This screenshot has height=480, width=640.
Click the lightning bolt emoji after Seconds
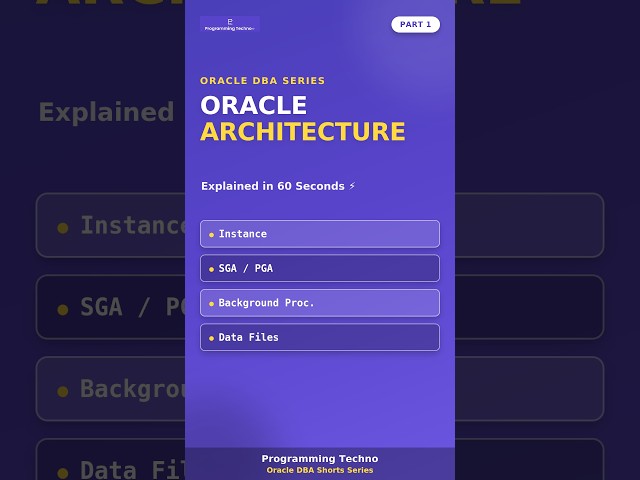352,186
